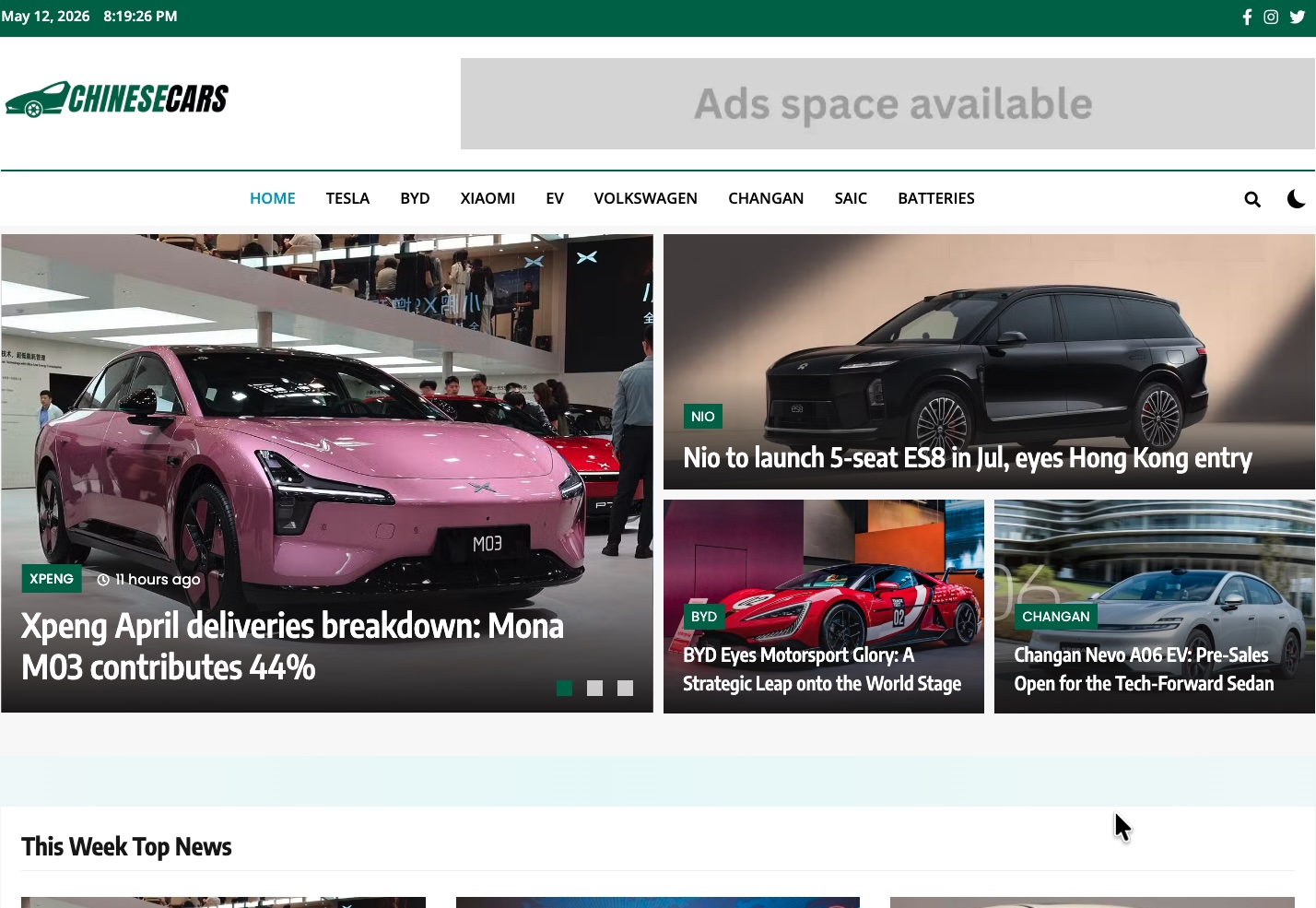Open Nio 5-seat ES8 launch headline

[968, 458]
